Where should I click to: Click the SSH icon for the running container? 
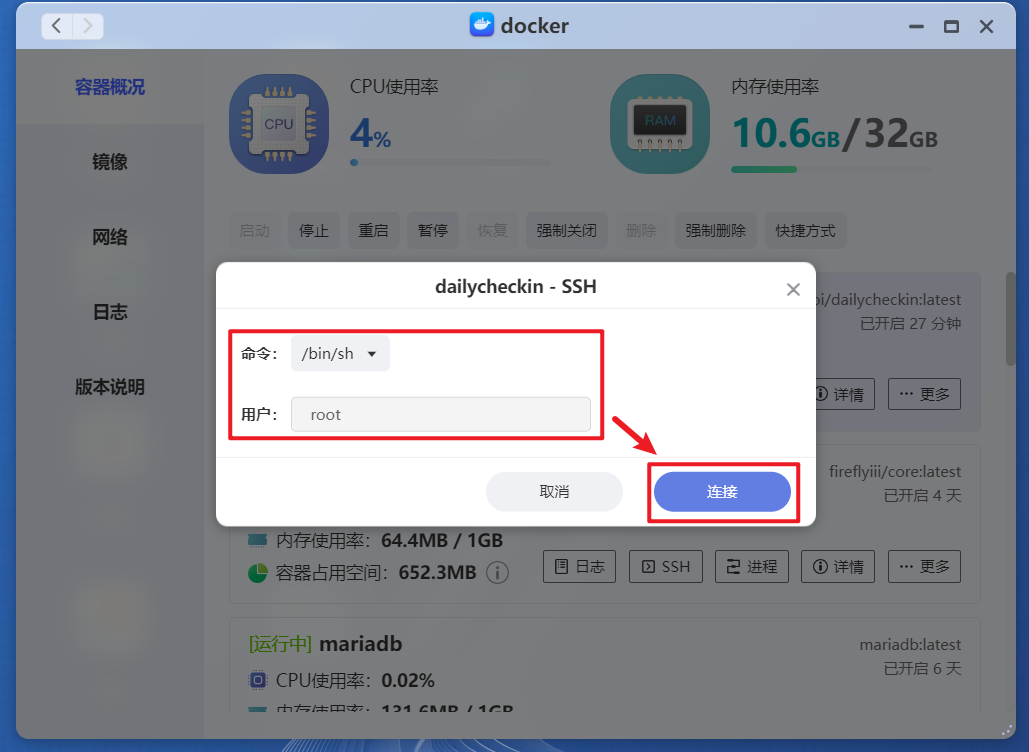coord(665,566)
